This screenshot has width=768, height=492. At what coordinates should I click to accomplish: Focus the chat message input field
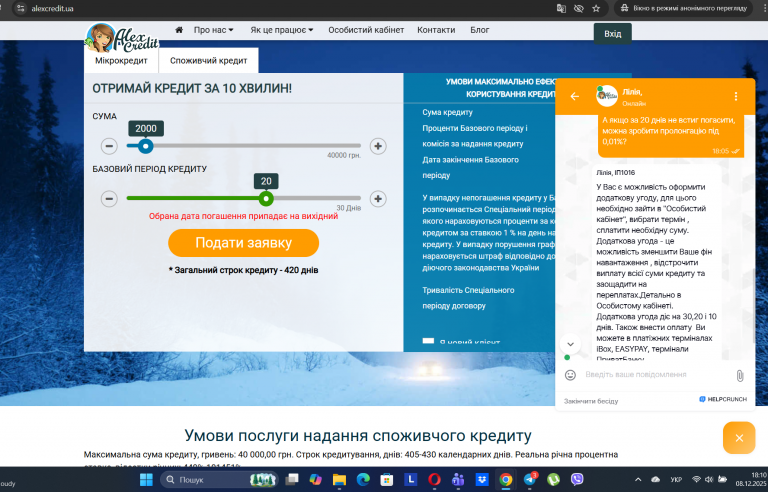click(655, 375)
